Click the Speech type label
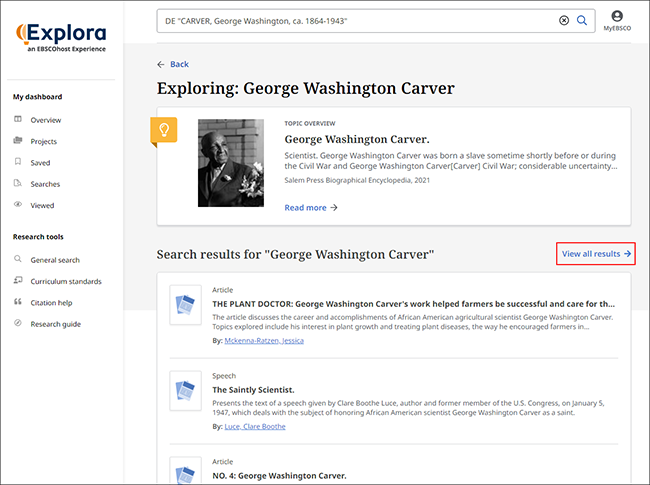The width and height of the screenshot is (650, 485). [x=224, y=376]
